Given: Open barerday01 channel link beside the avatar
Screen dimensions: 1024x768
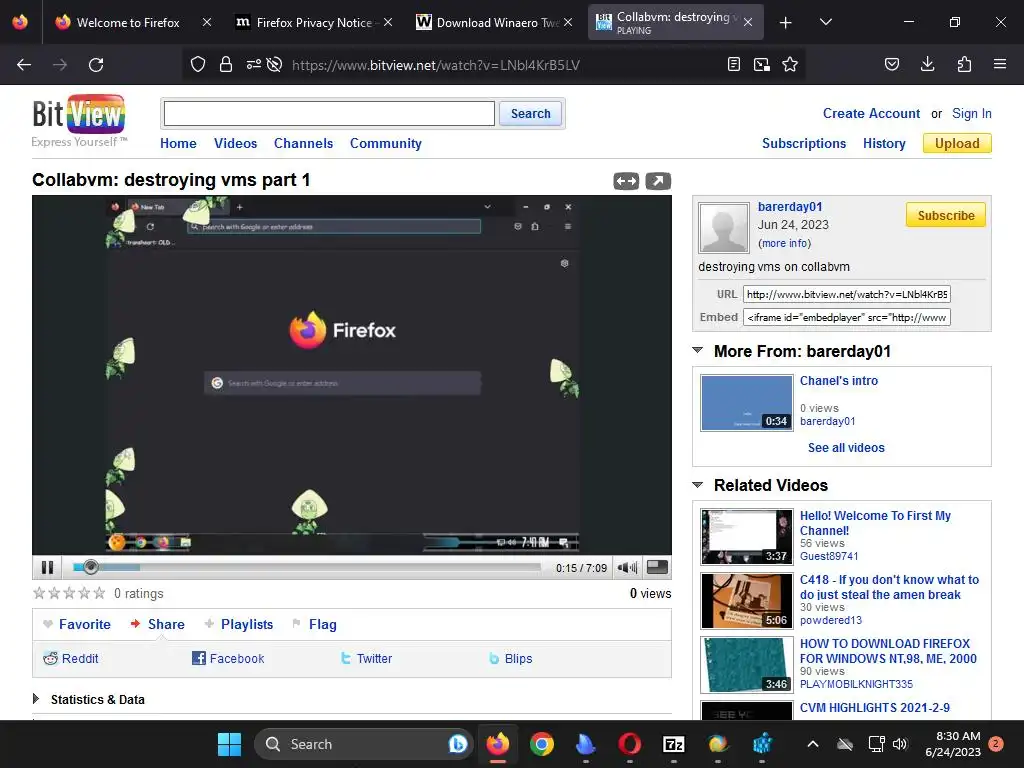Looking at the screenshot, I should click(790, 206).
